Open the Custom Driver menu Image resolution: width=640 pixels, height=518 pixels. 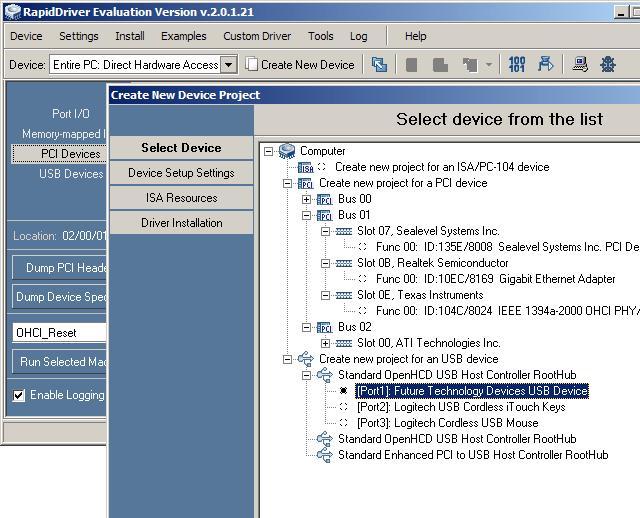(255, 36)
